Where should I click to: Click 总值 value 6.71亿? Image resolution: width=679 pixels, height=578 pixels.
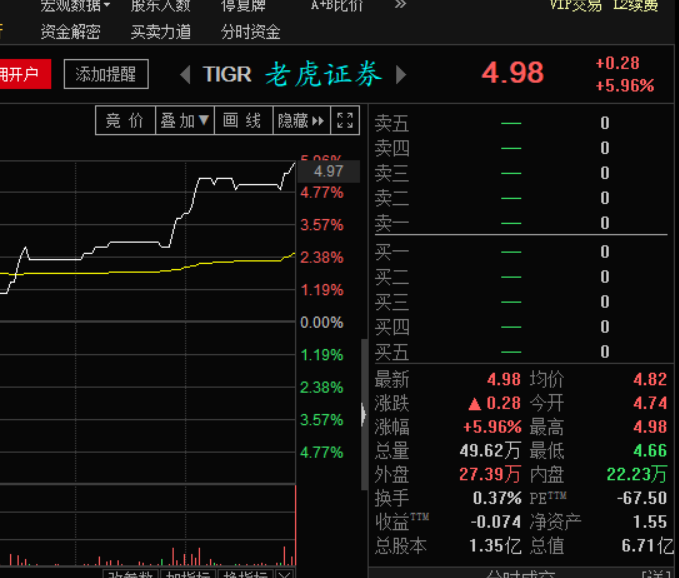(x=647, y=546)
